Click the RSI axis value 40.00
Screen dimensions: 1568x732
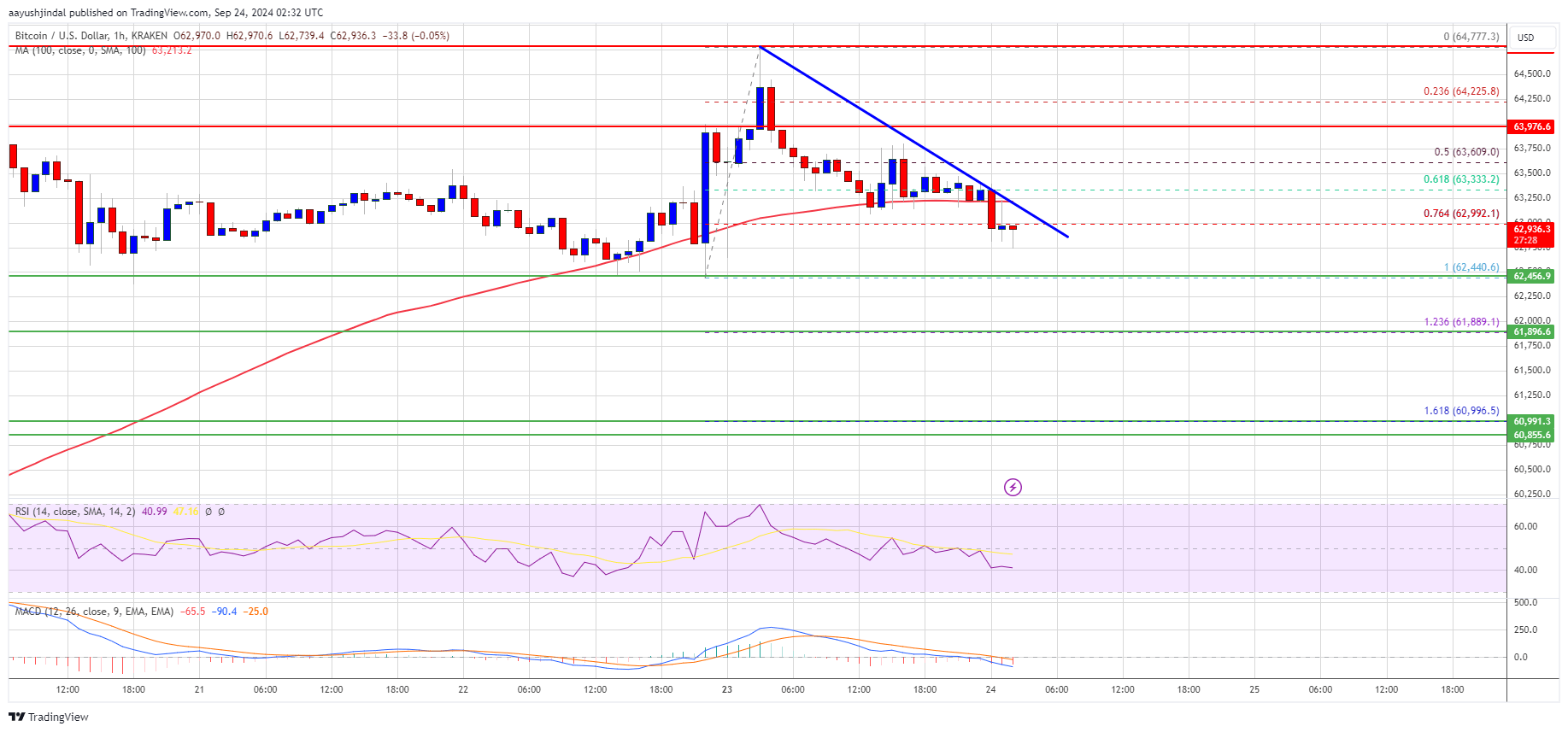click(x=1525, y=570)
